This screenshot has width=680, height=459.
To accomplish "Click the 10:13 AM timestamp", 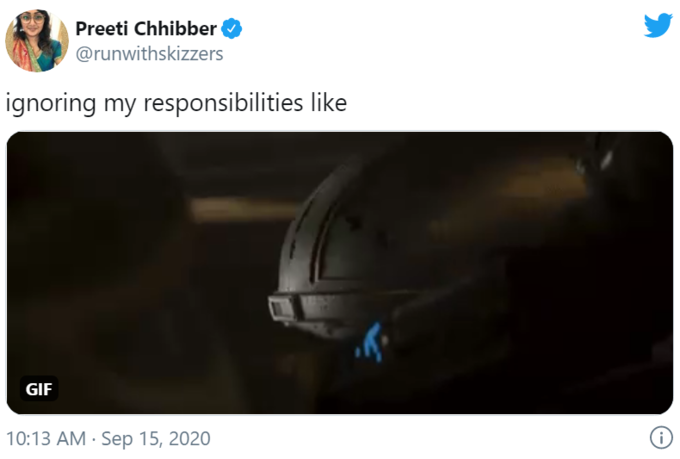I will point(46,438).
